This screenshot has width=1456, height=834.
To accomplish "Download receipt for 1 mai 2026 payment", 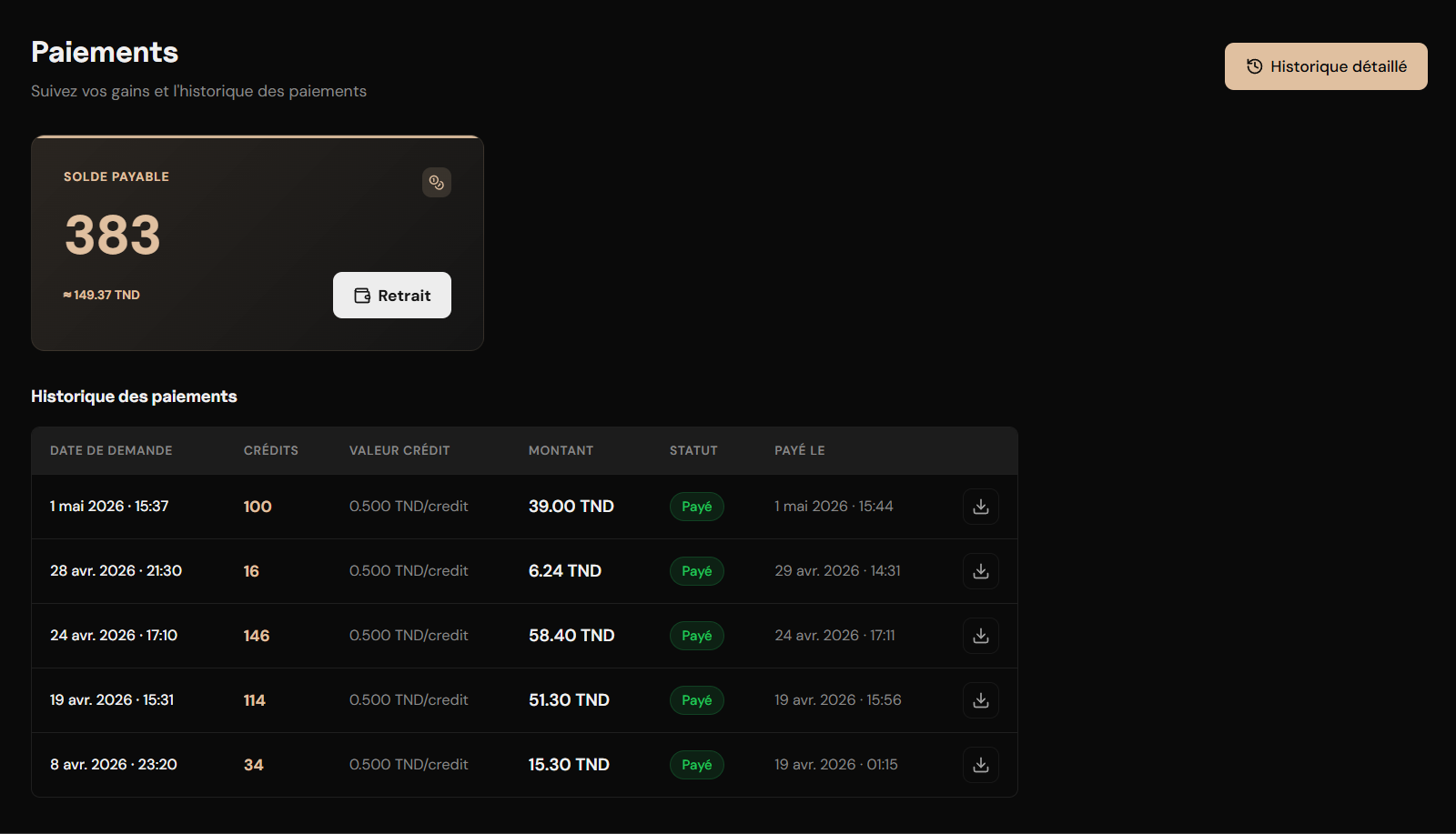I will point(981,507).
